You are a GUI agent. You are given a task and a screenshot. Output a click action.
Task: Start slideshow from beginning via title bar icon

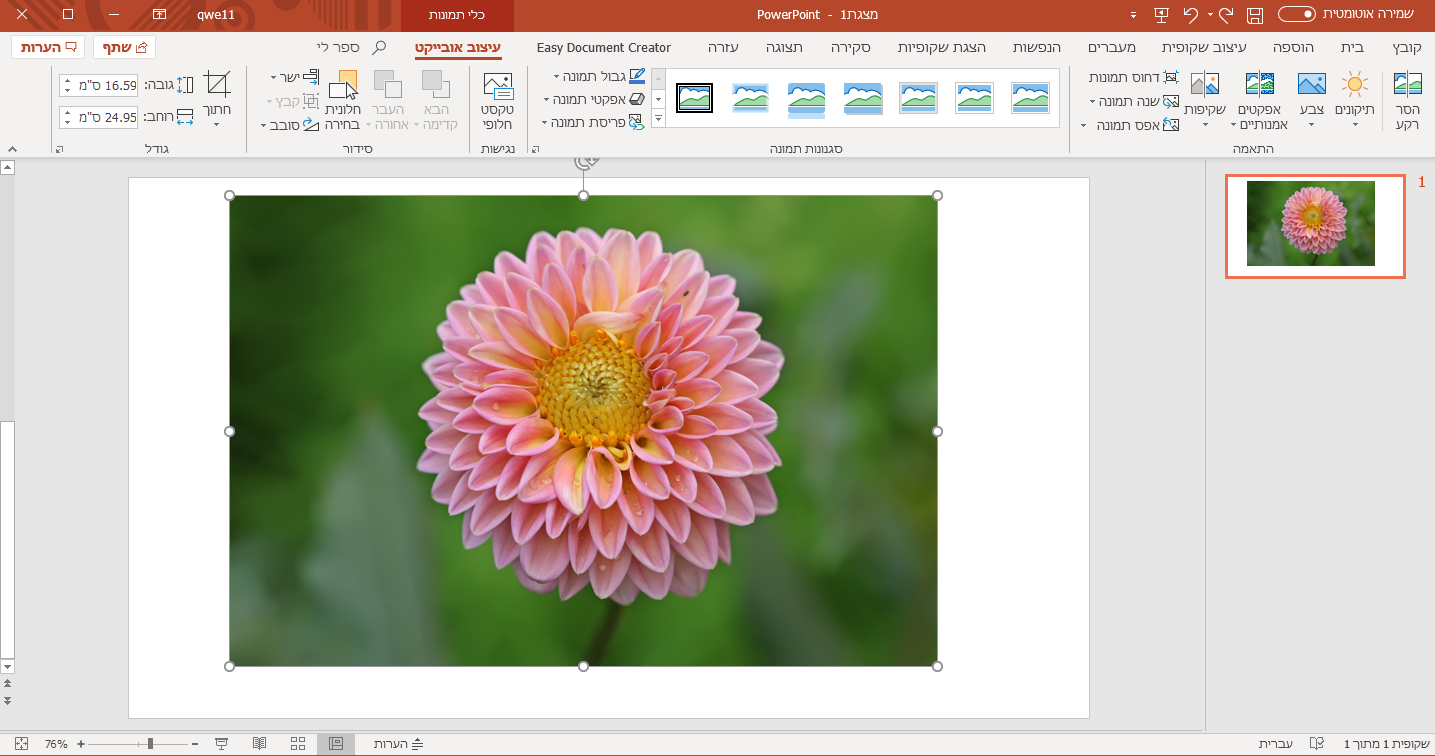click(1161, 15)
